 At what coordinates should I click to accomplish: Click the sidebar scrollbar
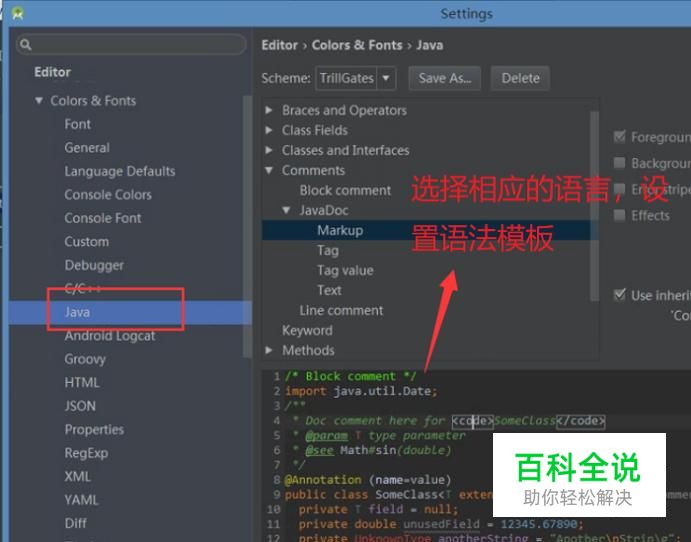pyautogui.click(x=247, y=227)
